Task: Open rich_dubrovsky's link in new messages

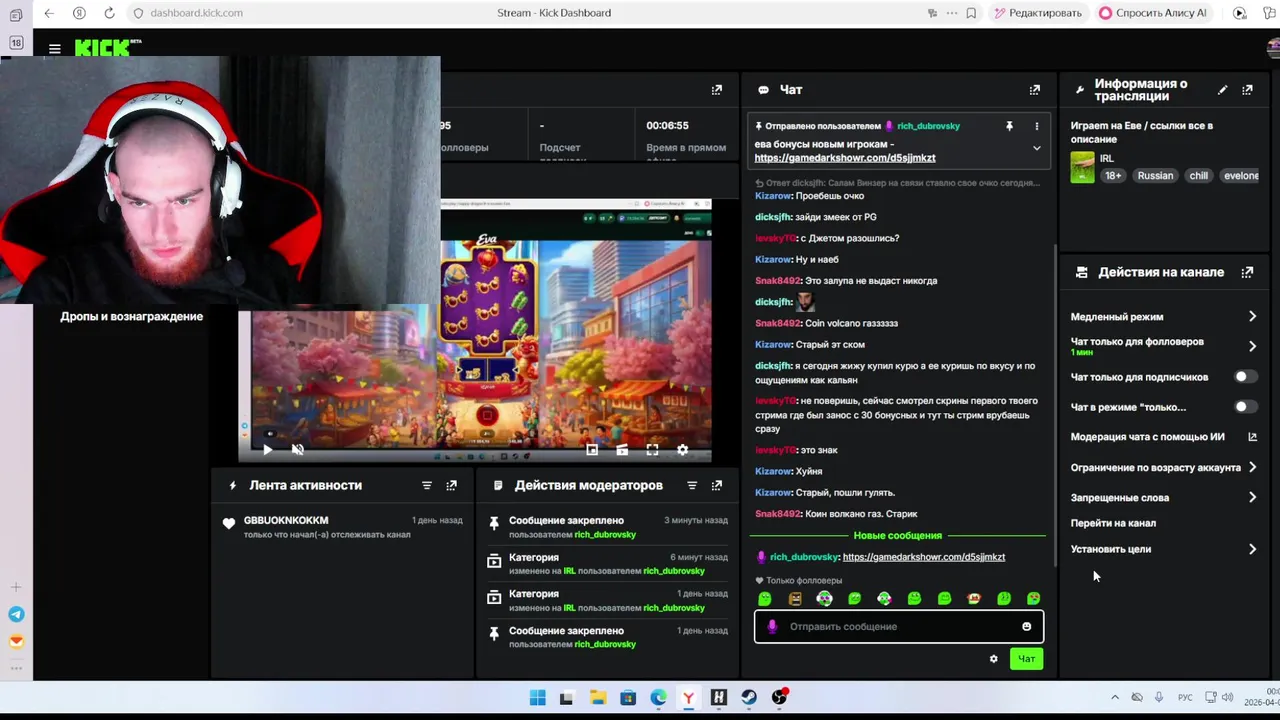Action: coord(924,557)
